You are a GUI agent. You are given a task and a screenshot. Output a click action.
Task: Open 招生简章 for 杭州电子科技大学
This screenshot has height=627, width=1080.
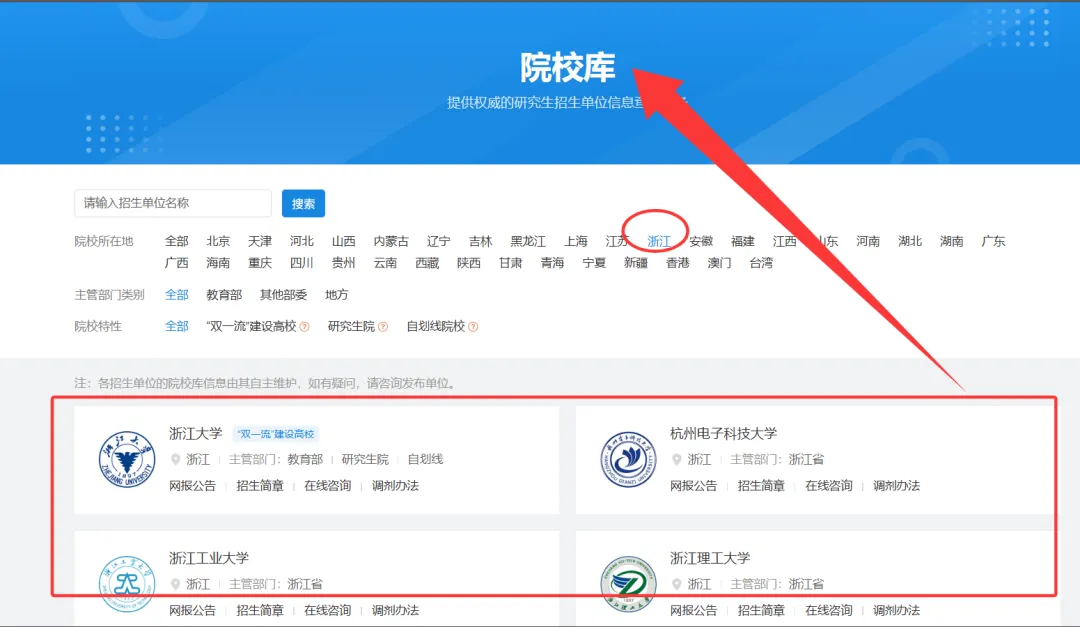[x=761, y=486]
